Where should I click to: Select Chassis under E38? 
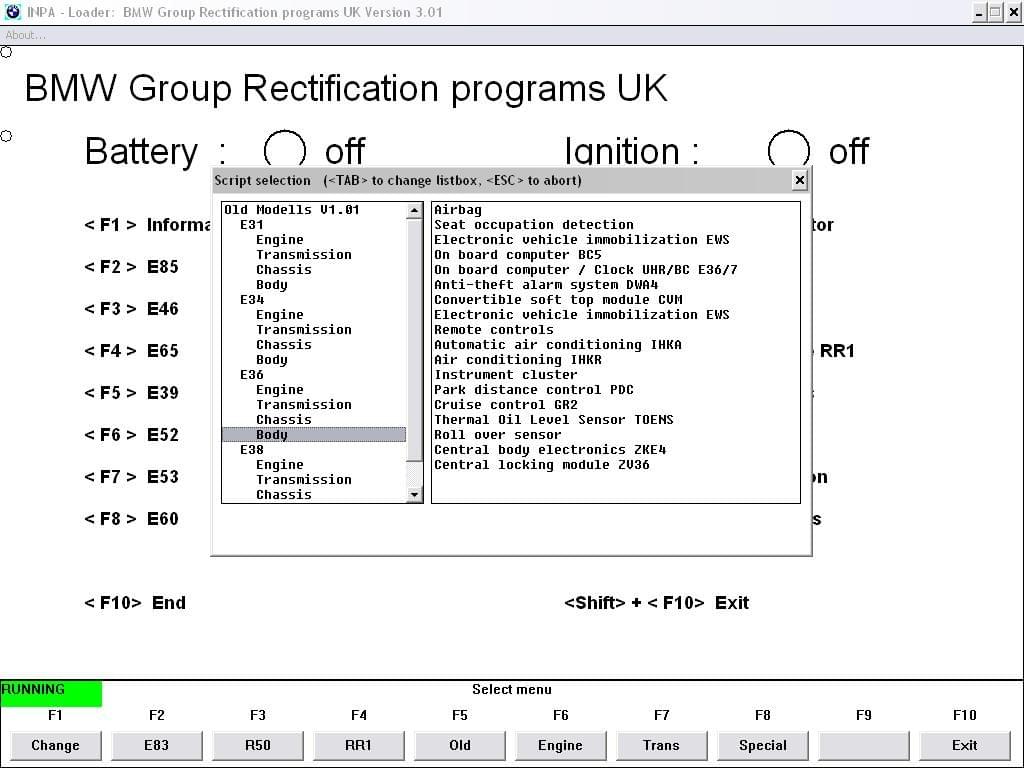coord(283,495)
